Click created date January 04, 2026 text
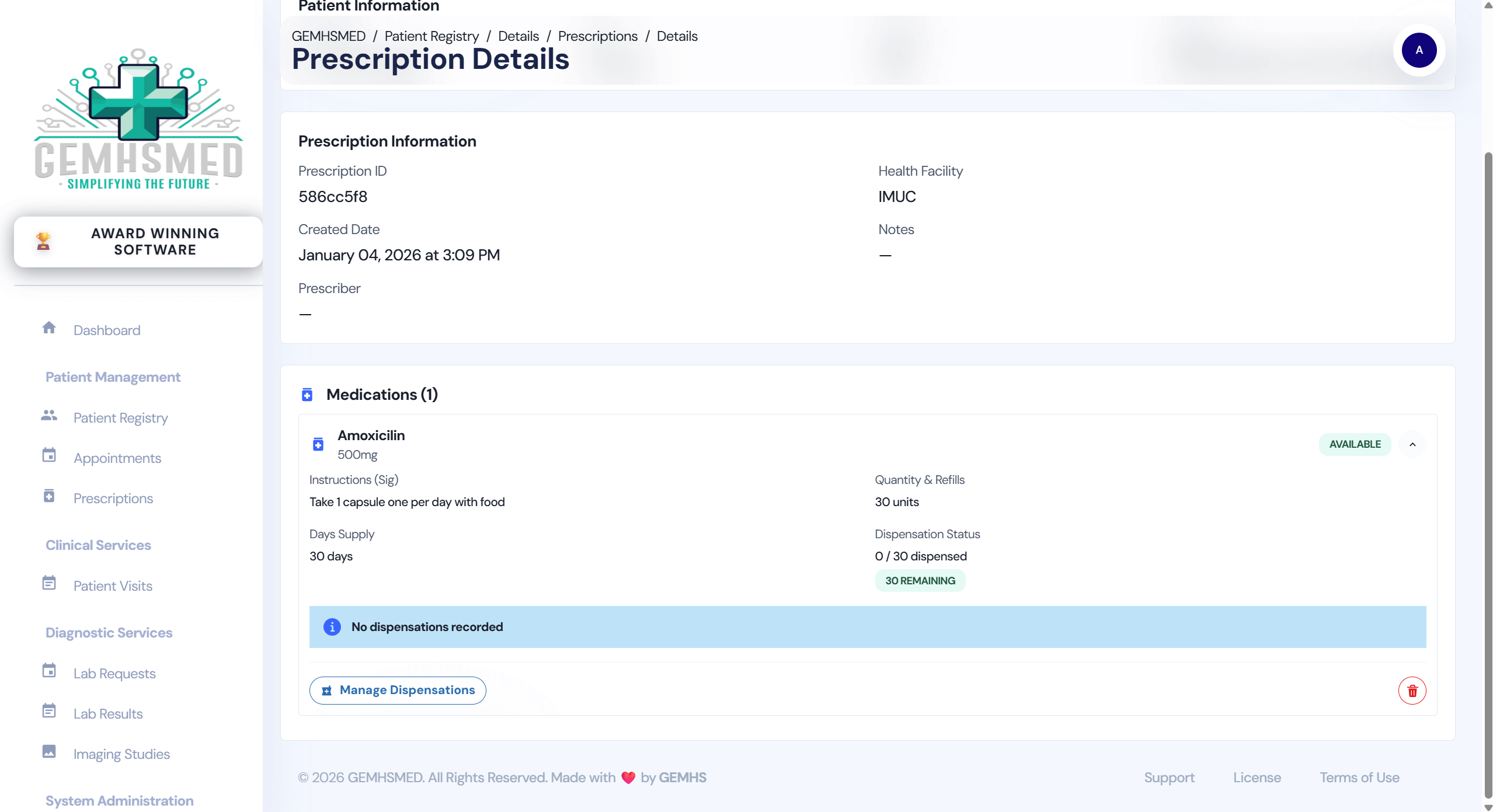The width and height of the screenshot is (1493, 812). pos(399,255)
